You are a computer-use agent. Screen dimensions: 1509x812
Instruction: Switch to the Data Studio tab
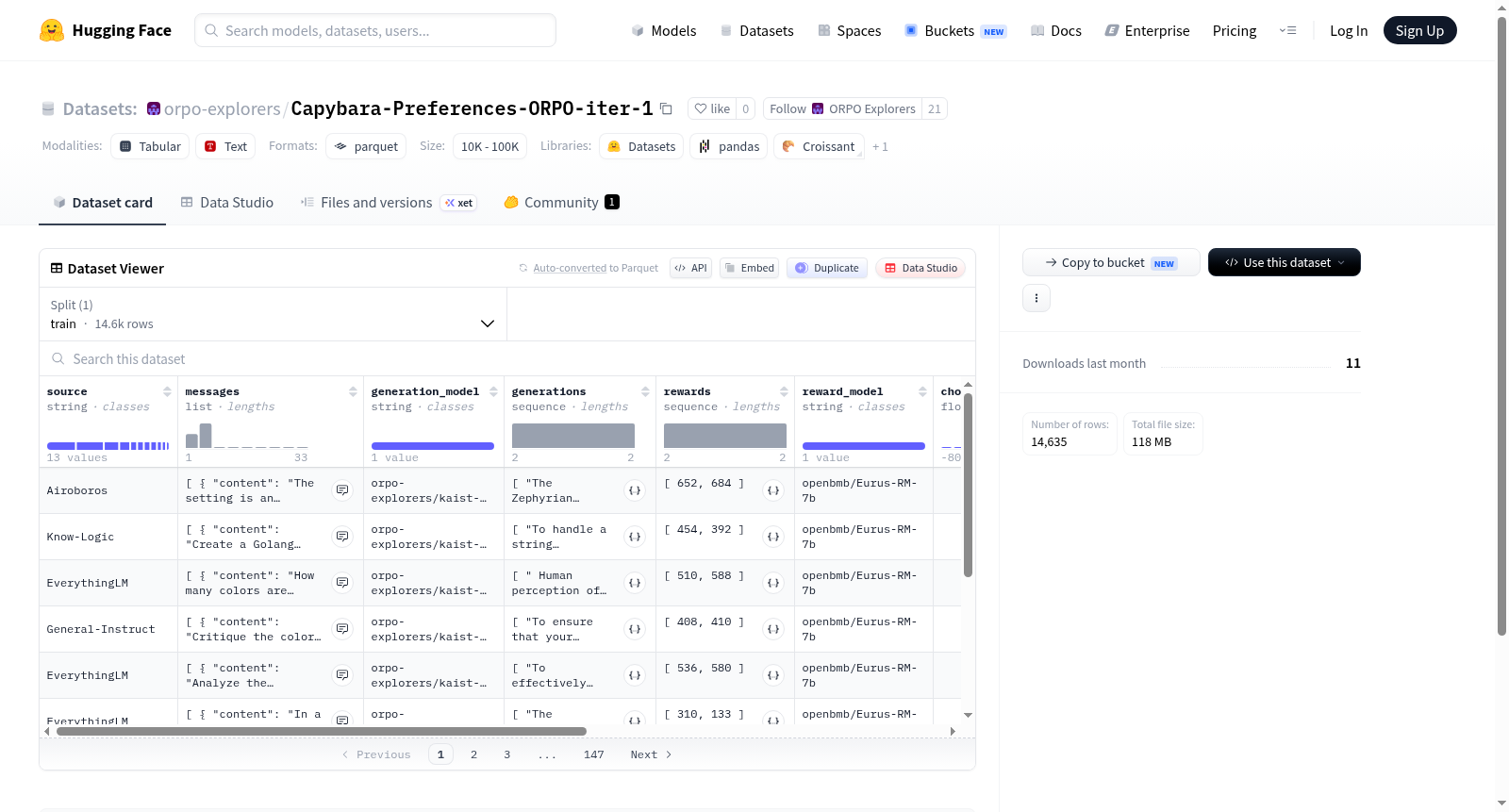227,203
